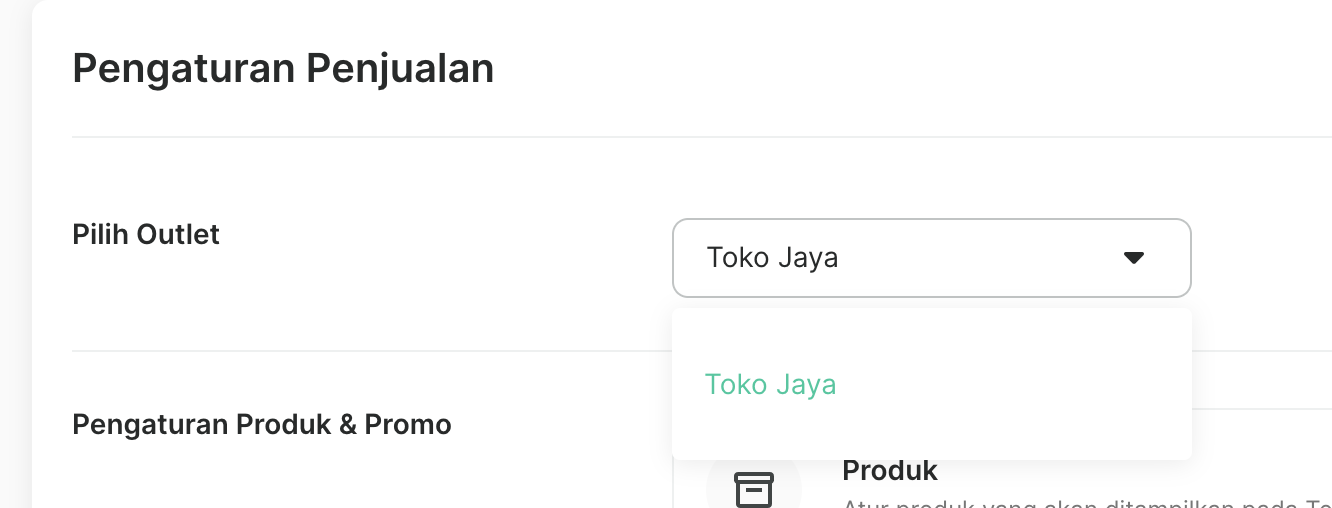The height and width of the screenshot is (508, 1332).
Task: Click the divider line beneath the page title
Action: (x=702, y=137)
